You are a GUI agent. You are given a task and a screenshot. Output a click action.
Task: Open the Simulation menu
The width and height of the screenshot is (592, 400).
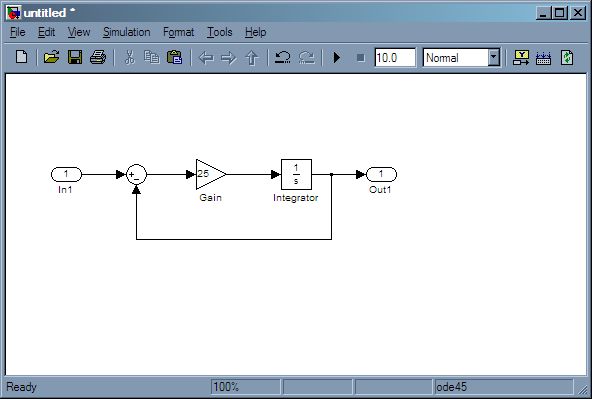[x=126, y=32]
